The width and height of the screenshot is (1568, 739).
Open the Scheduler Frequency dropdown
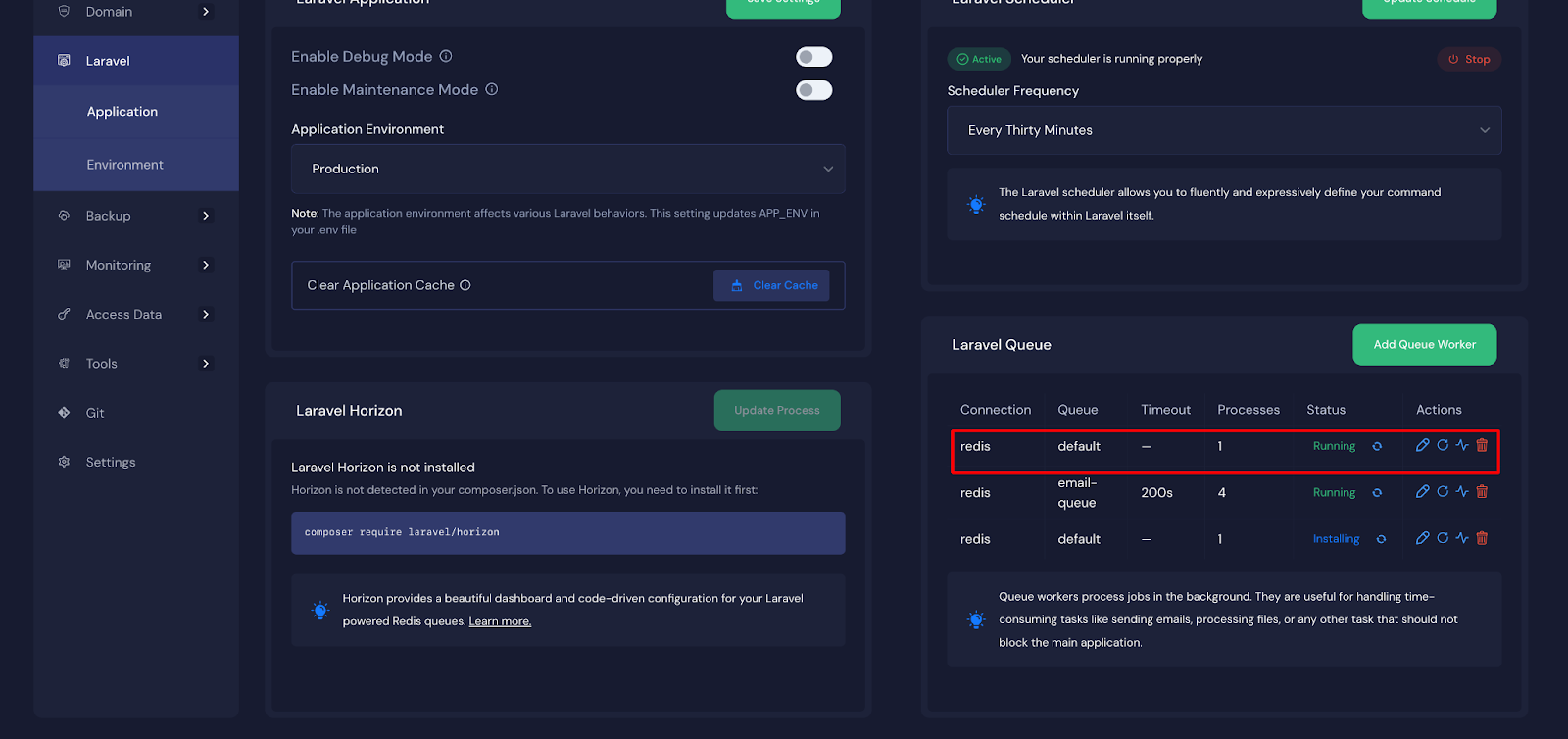click(1223, 130)
